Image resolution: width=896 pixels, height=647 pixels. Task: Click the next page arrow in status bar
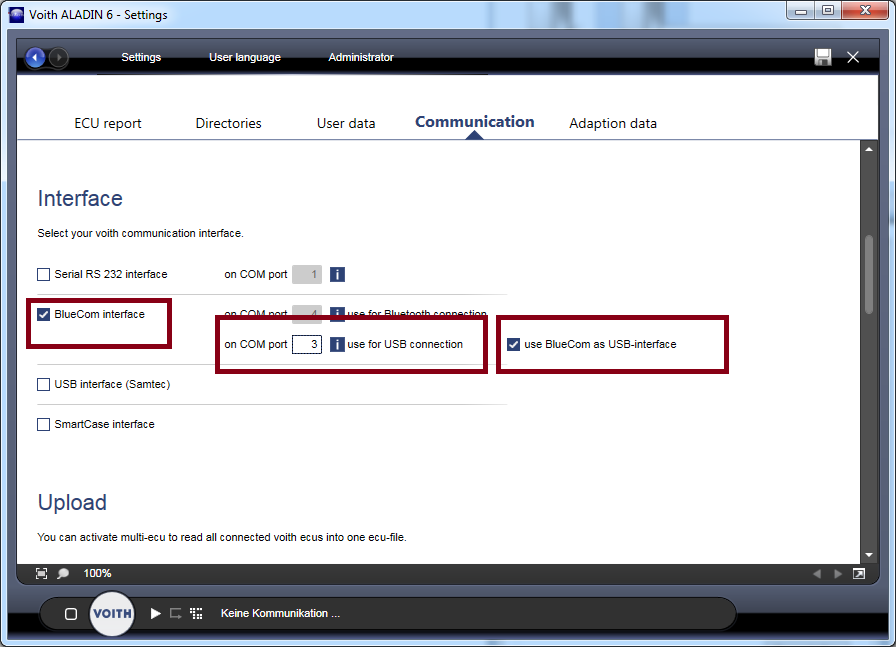click(x=838, y=574)
